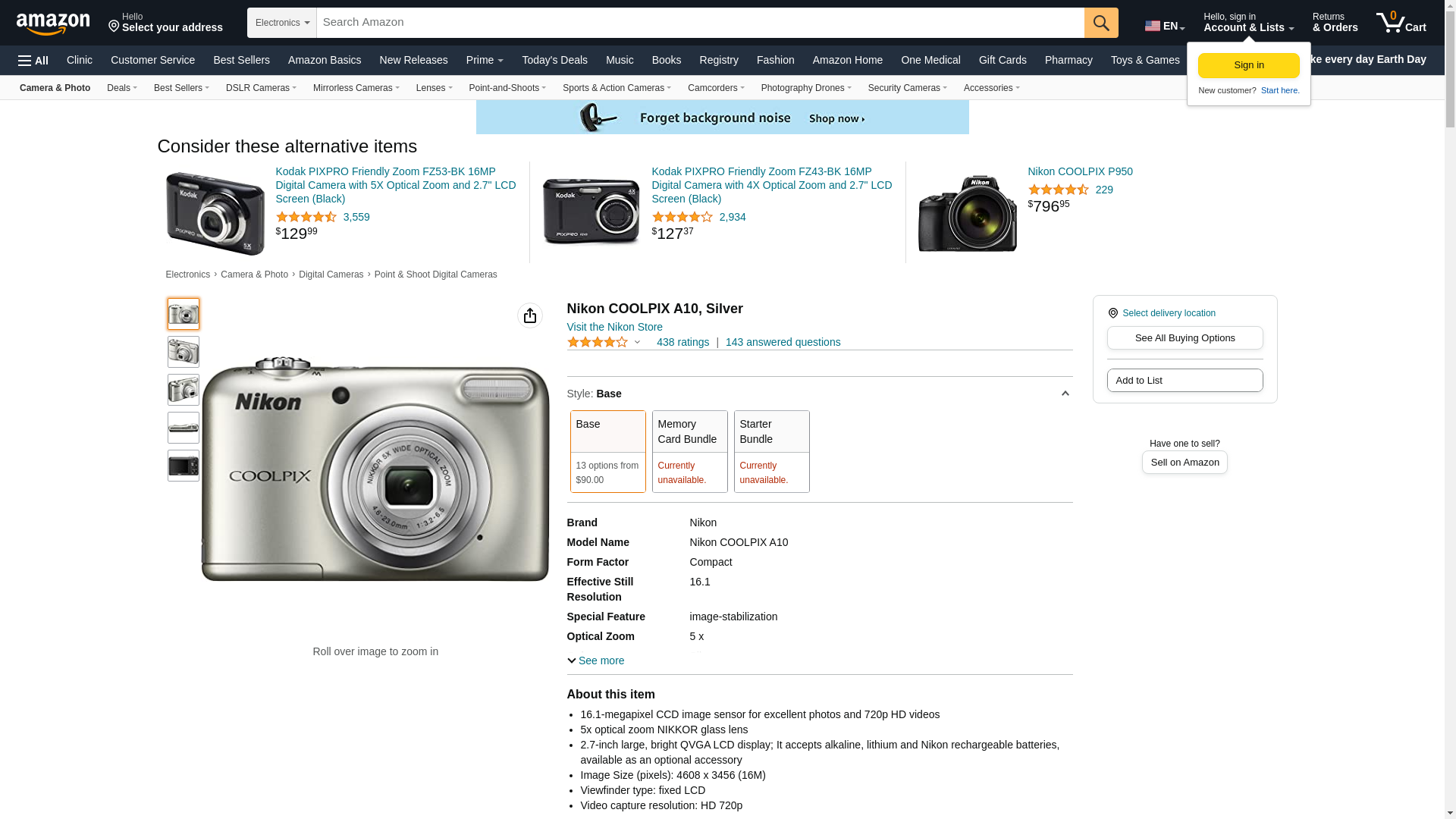Click See All Buying Options
The width and height of the screenshot is (1456, 819).
1185,338
